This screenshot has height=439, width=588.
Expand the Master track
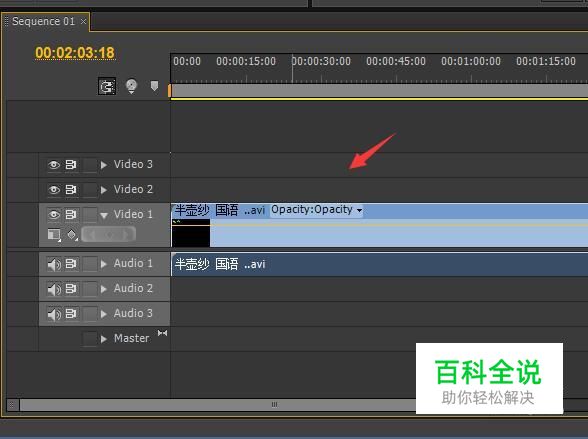point(104,339)
